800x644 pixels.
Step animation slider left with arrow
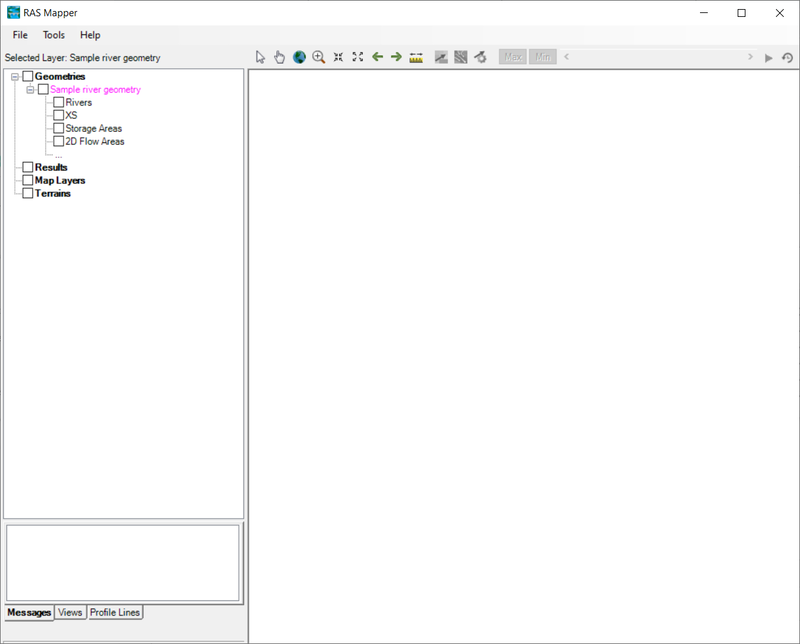pyautogui.click(x=566, y=57)
